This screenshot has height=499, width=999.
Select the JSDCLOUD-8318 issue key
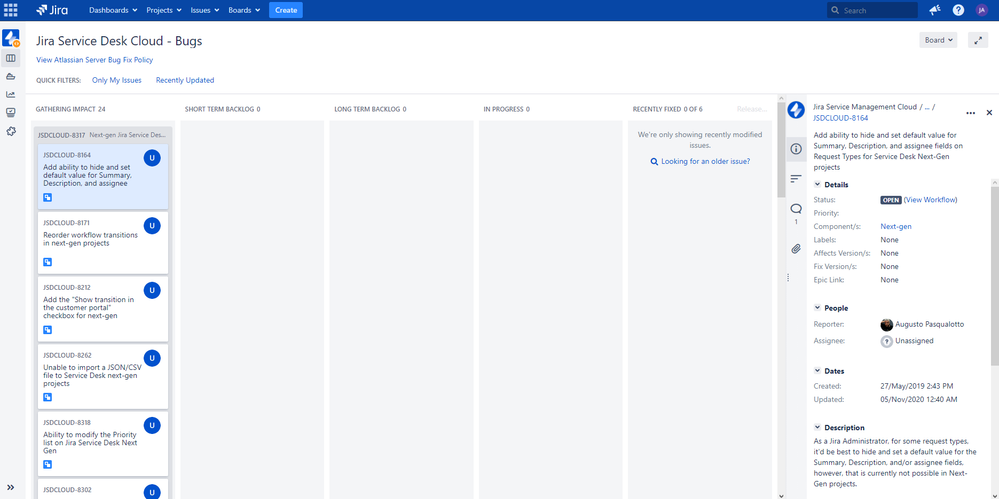(x=67, y=423)
